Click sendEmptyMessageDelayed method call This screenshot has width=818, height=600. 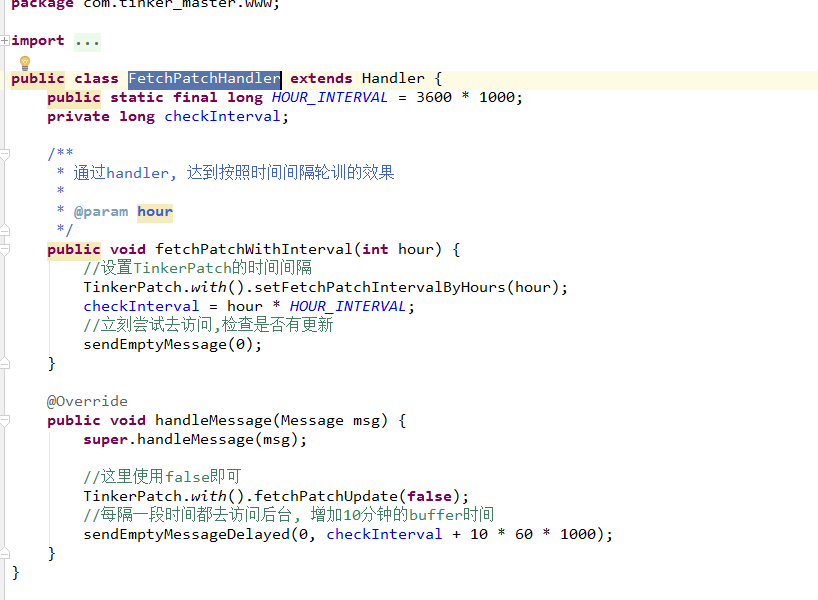186,534
